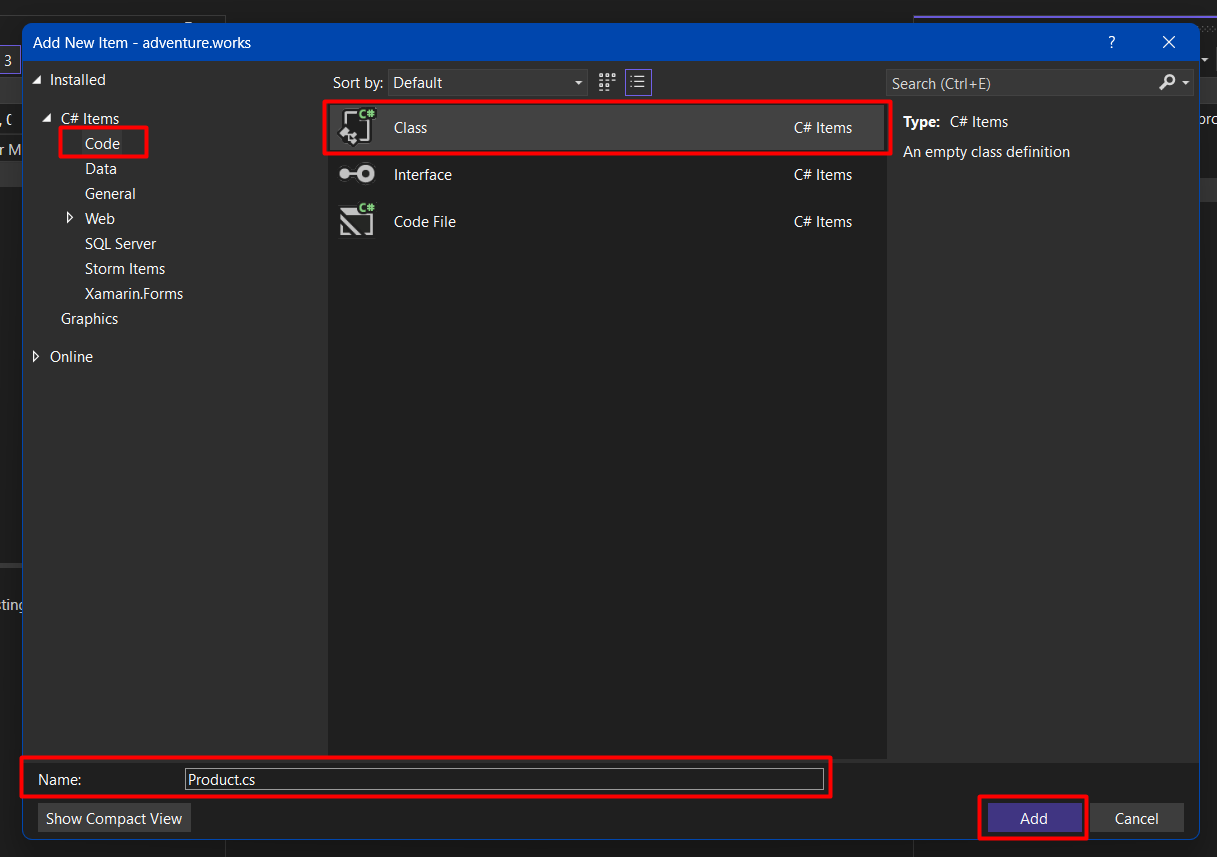Select the SQL Server category
Viewport: 1217px width, 857px height.
coord(120,244)
